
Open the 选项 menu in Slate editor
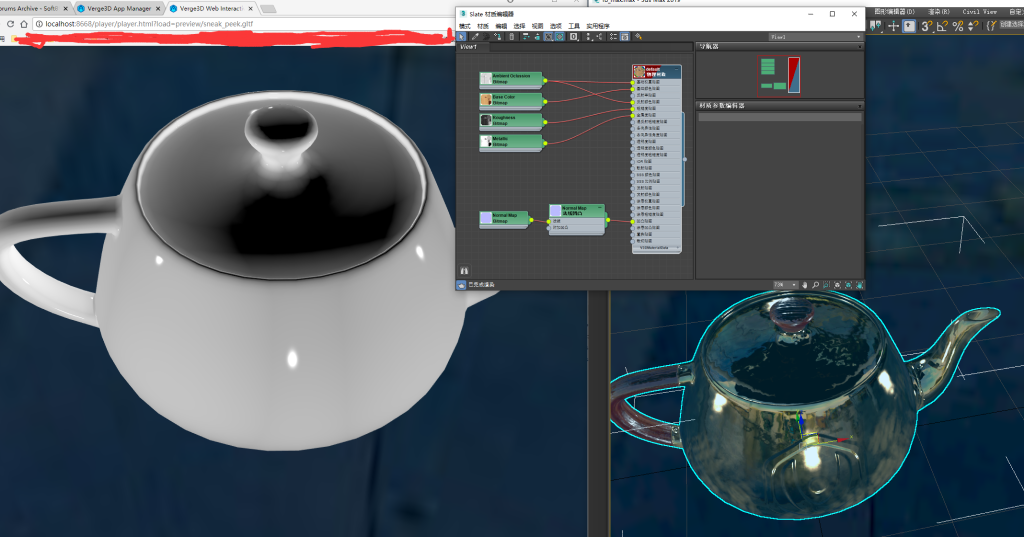[x=556, y=26]
